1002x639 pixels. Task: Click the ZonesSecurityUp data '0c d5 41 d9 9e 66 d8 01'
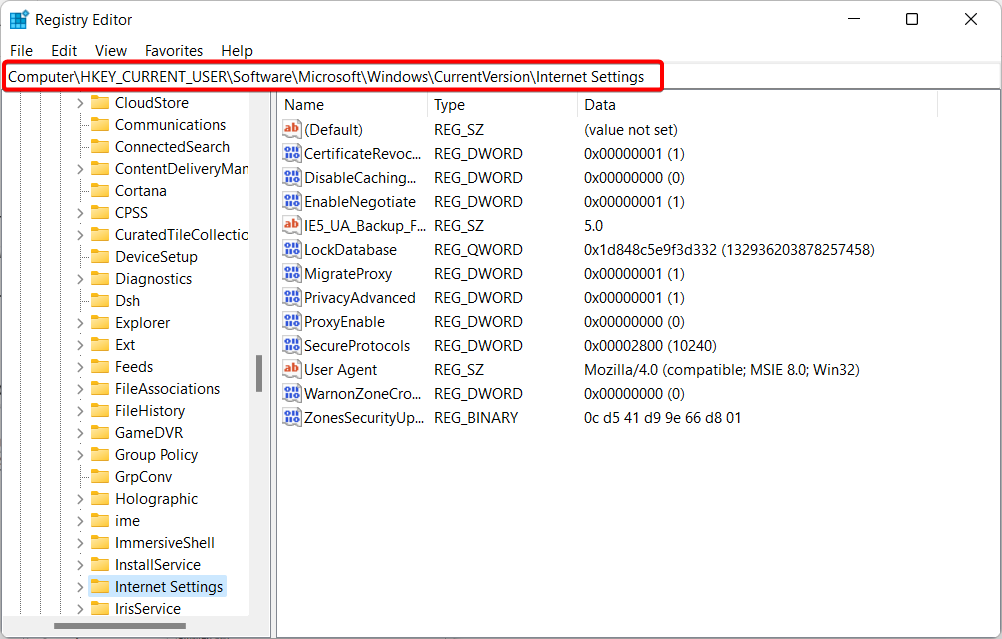[662, 418]
